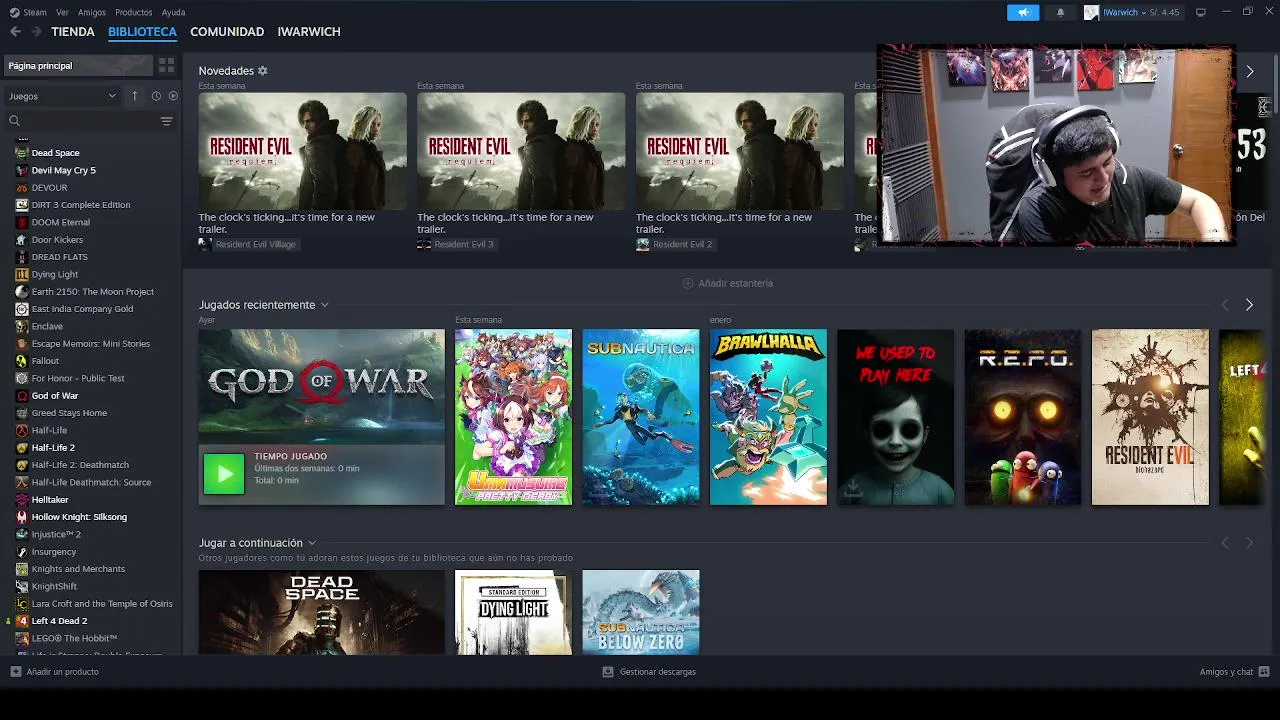Go to the BIBLIOTECA tab
The image size is (1280, 720).
[x=142, y=32]
